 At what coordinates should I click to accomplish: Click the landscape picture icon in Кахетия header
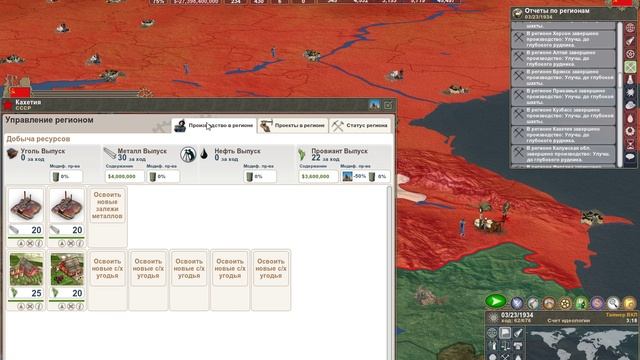click(x=374, y=105)
